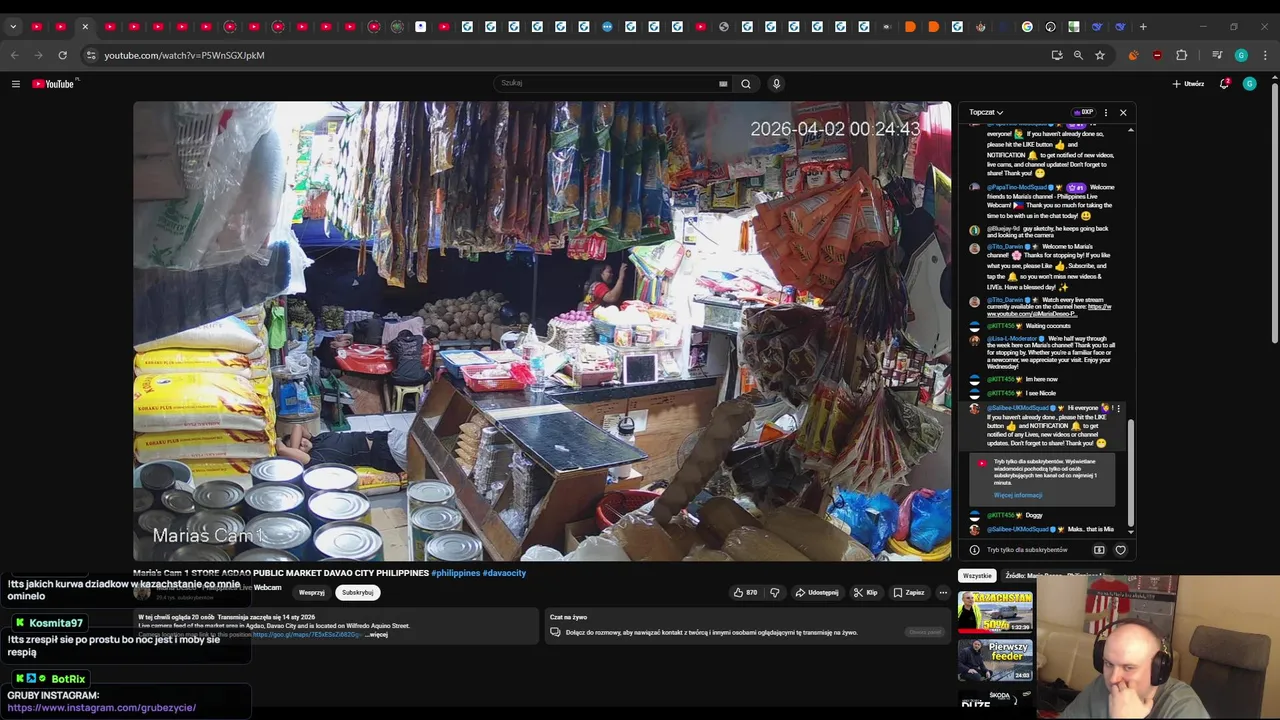Click the search magnifier button
Image resolution: width=1280 pixels, height=720 pixels.
(746, 84)
